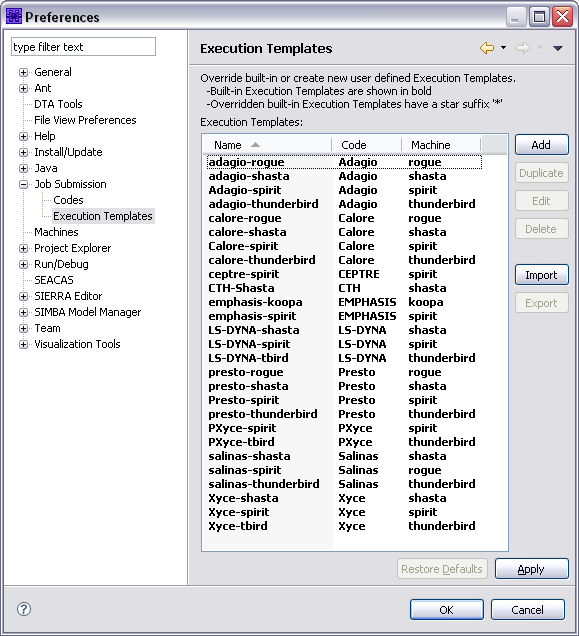Viewport: 579px width, 636px height.
Task: Select Execution Templates tree item
Action: [x=103, y=216]
